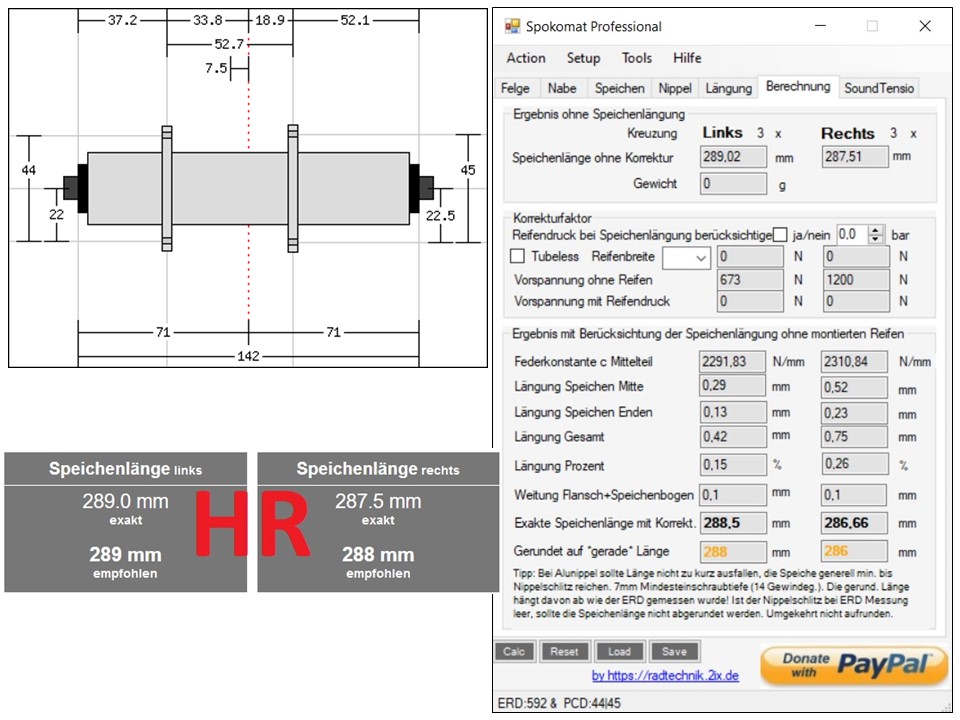
Task: Click the 7.5 offset label in hub diagram
Action: (x=216, y=68)
